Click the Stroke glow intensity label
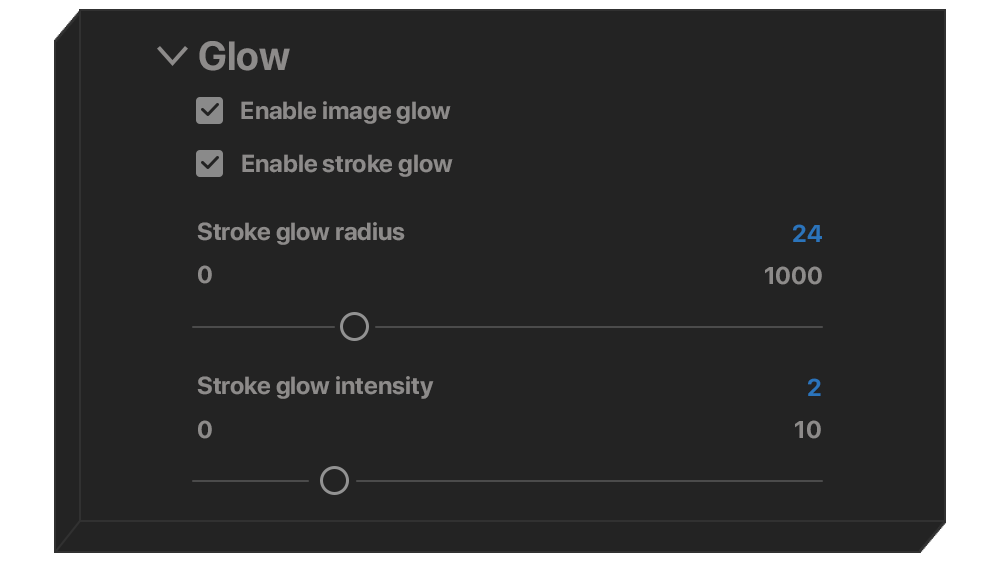Viewport: 1000px width, 562px height. tap(315, 386)
